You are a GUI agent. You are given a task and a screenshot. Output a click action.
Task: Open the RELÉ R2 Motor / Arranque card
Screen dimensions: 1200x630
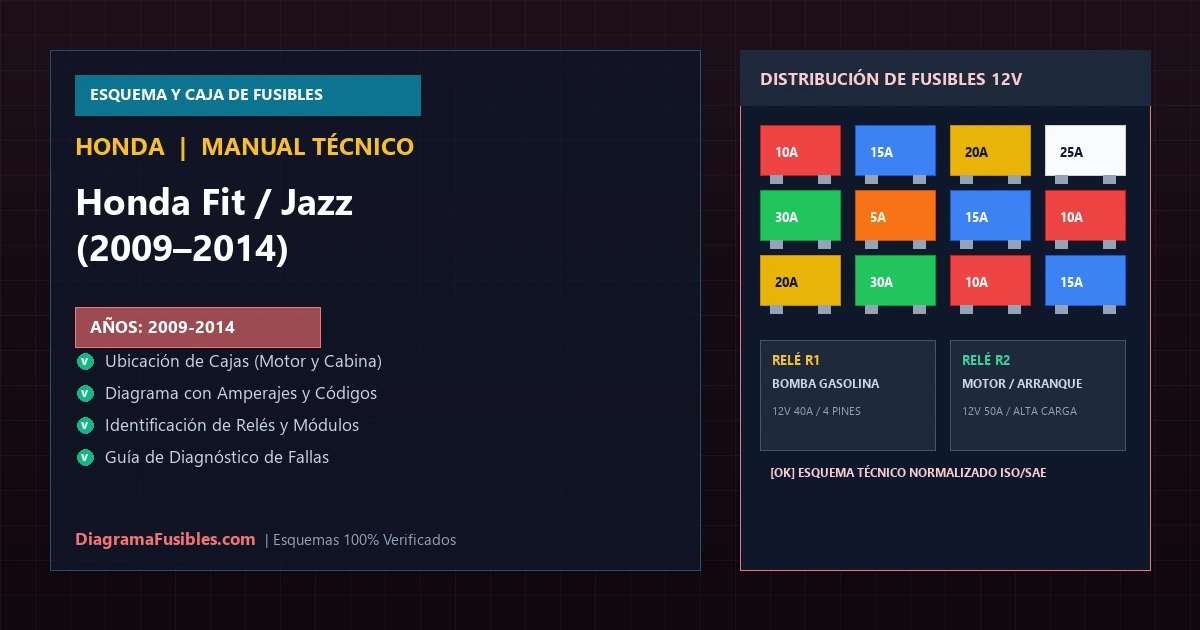click(x=1038, y=395)
